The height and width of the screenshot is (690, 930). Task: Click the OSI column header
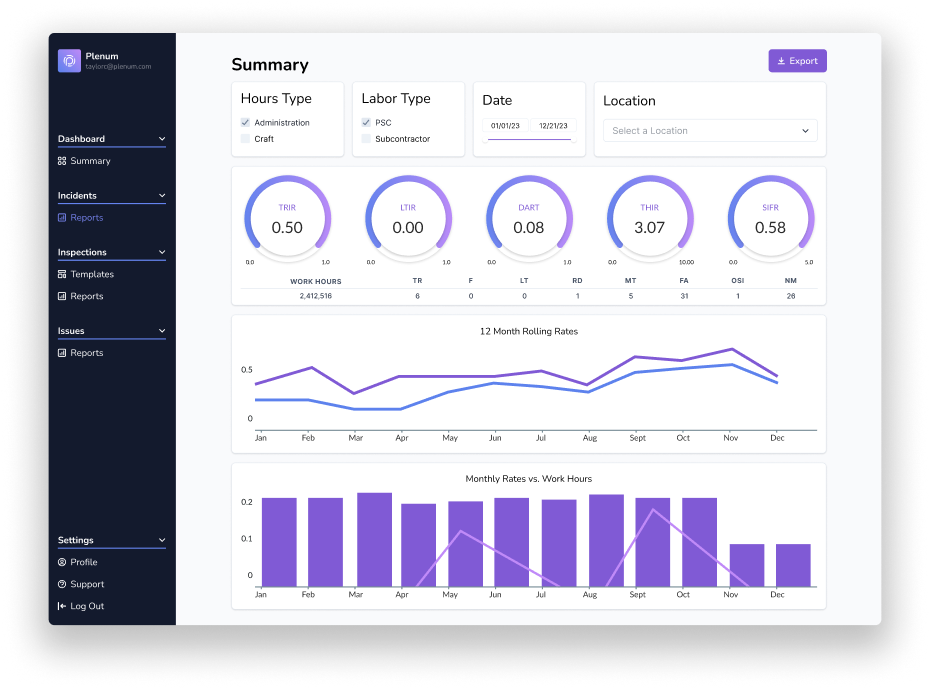pyautogui.click(x=738, y=281)
